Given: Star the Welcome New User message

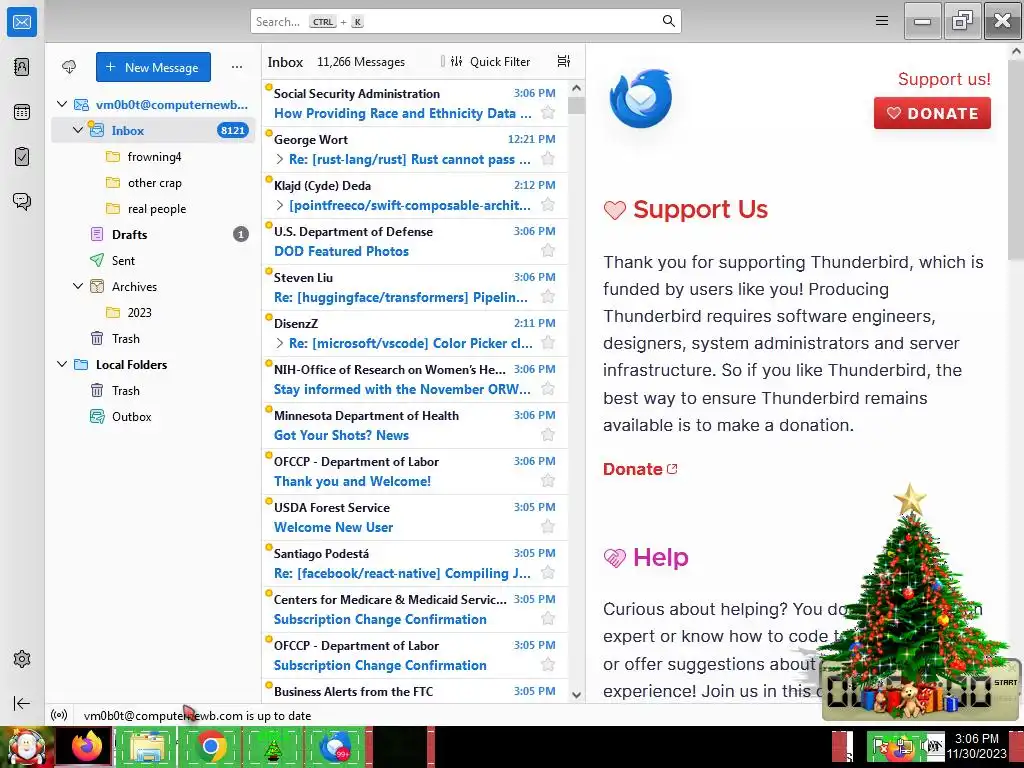Looking at the screenshot, I should pyautogui.click(x=548, y=527).
